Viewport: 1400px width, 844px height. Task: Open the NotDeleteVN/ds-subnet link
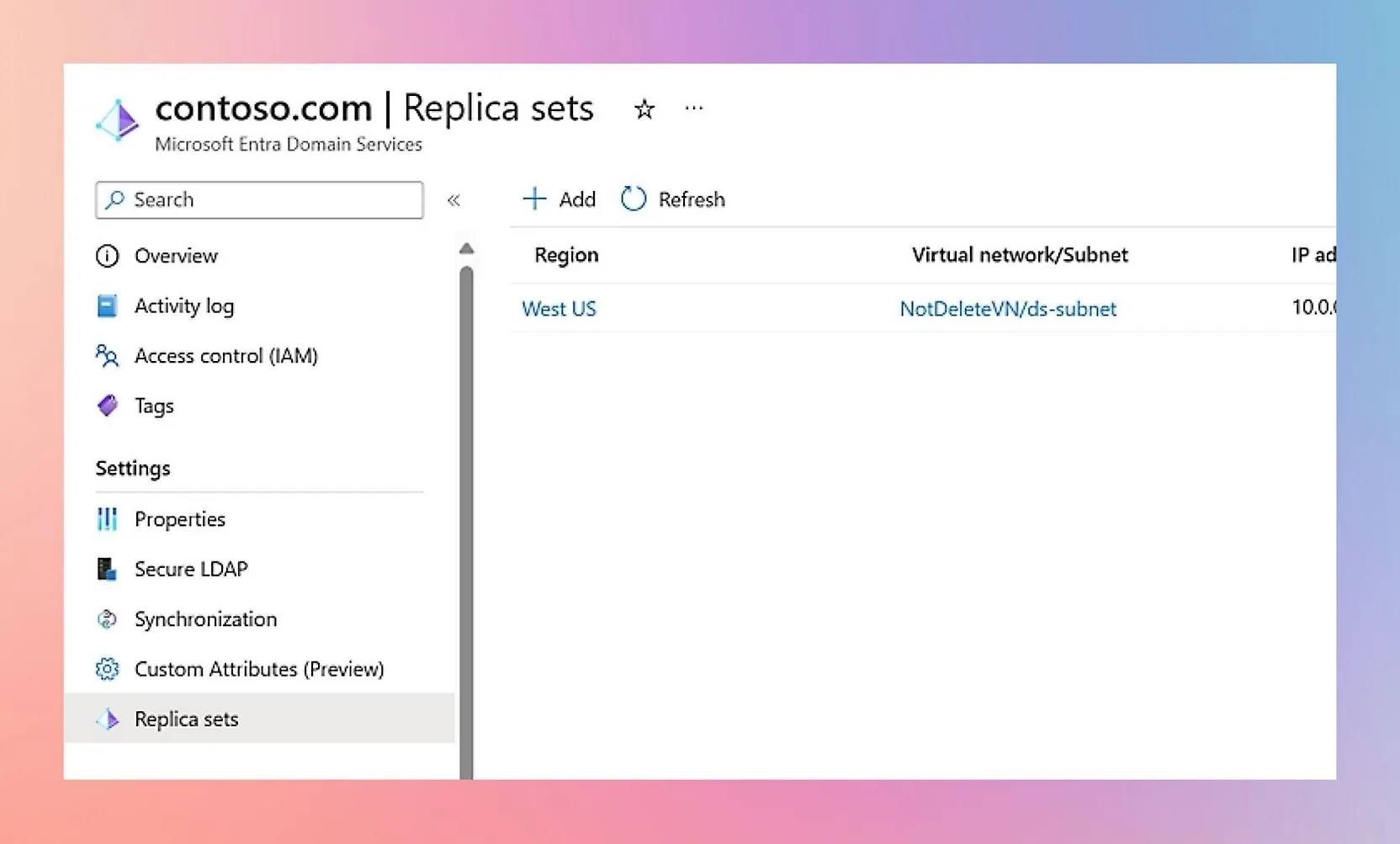click(x=1007, y=309)
